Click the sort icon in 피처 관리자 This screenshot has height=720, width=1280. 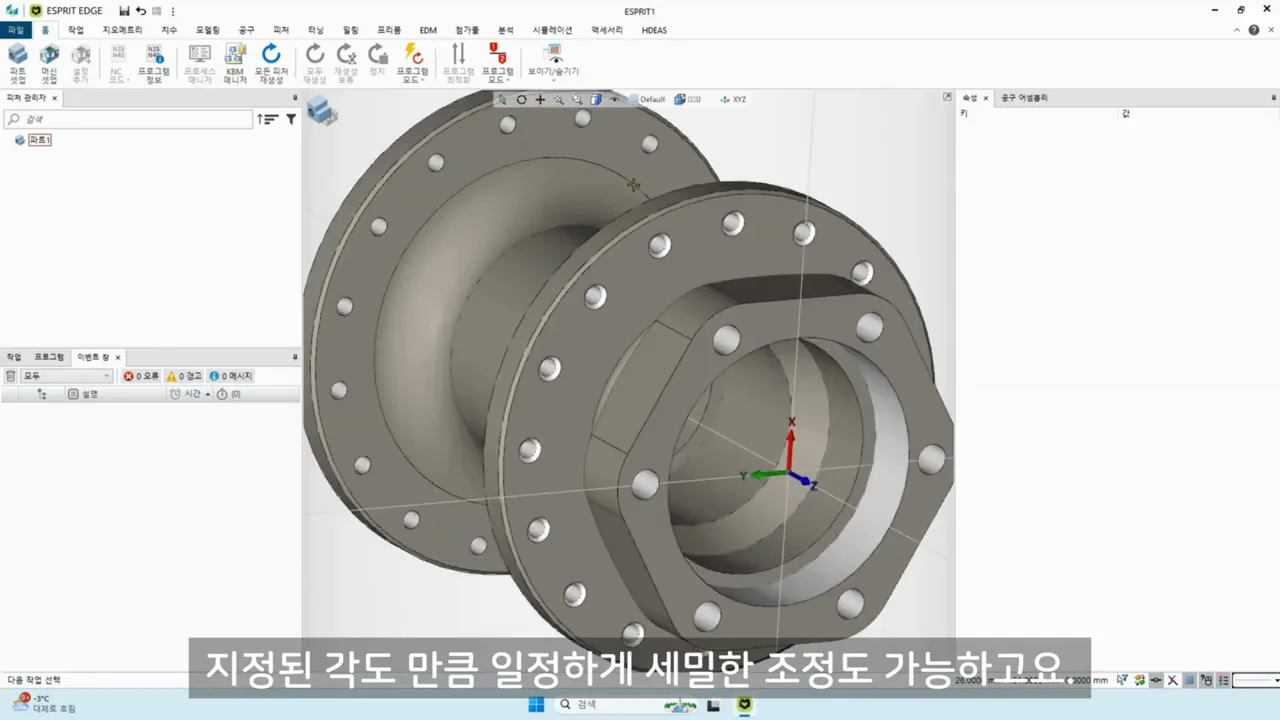tap(267, 119)
